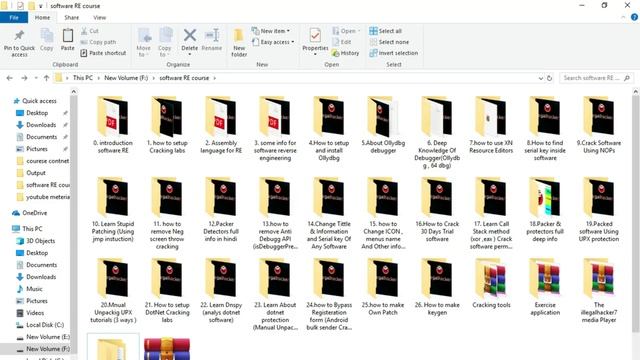The width and height of the screenshot is (640, 360).
Task: Go back to previous folder
Action: pyautogui.click(x=10, y=78)
